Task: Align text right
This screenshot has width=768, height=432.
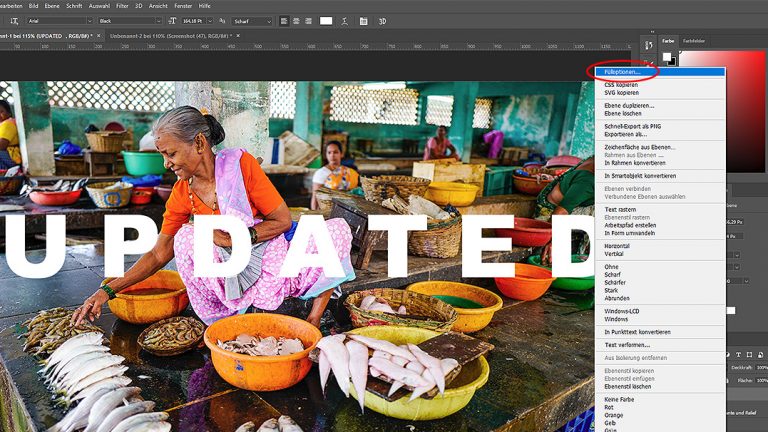Action: [309, 21]
